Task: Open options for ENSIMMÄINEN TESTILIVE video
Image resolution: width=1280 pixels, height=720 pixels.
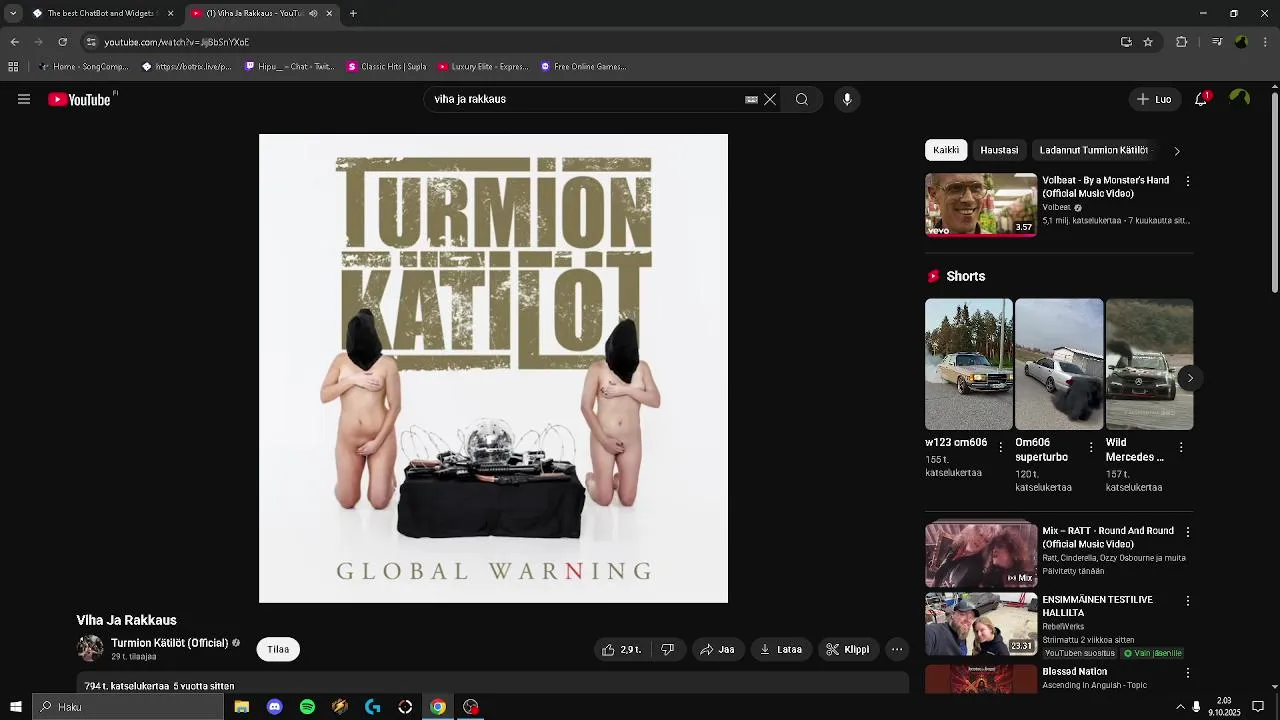Action: pyautogui.click(x=1187, y=600)
